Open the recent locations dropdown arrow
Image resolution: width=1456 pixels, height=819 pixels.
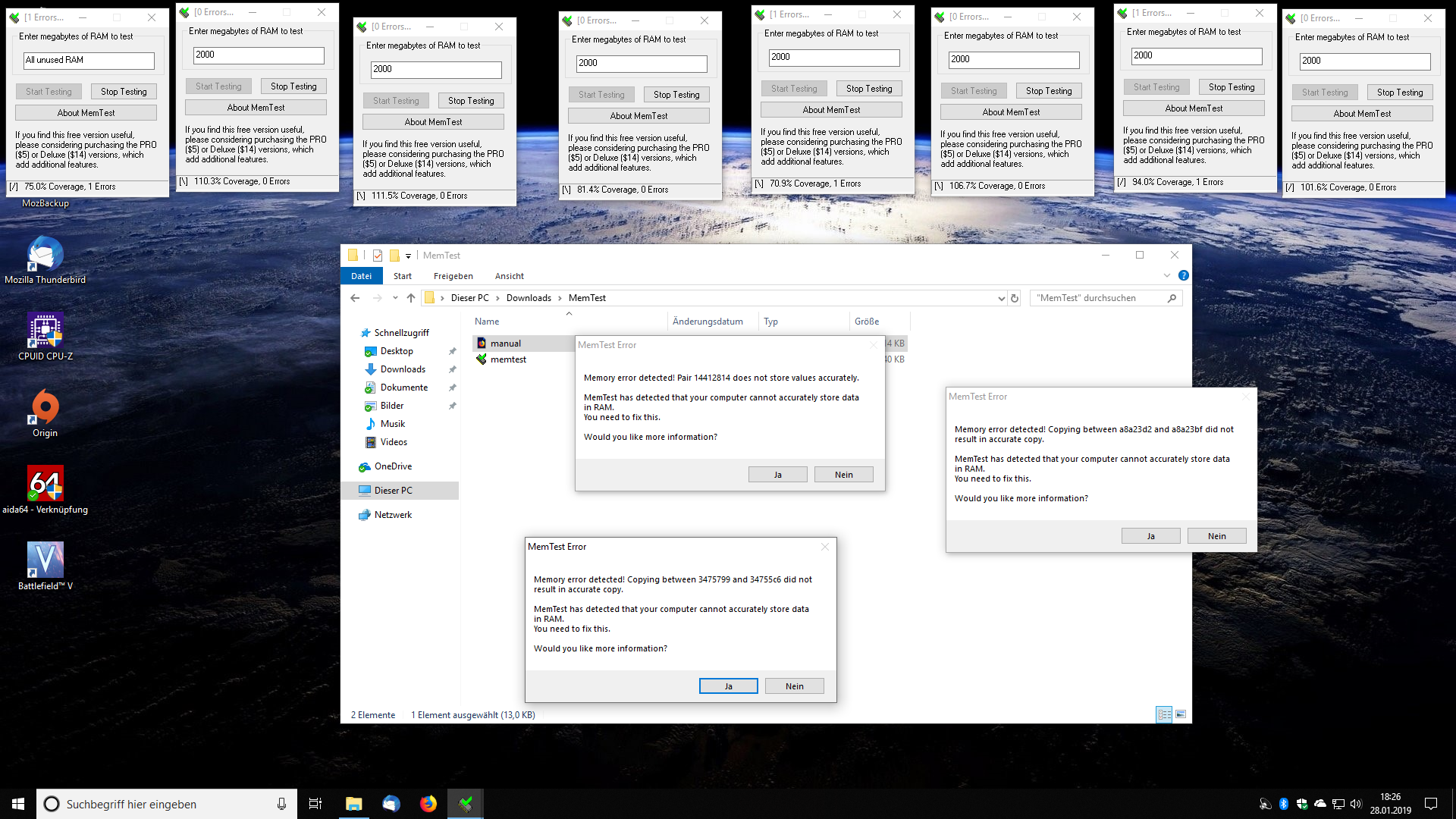[x=395, y=298]
